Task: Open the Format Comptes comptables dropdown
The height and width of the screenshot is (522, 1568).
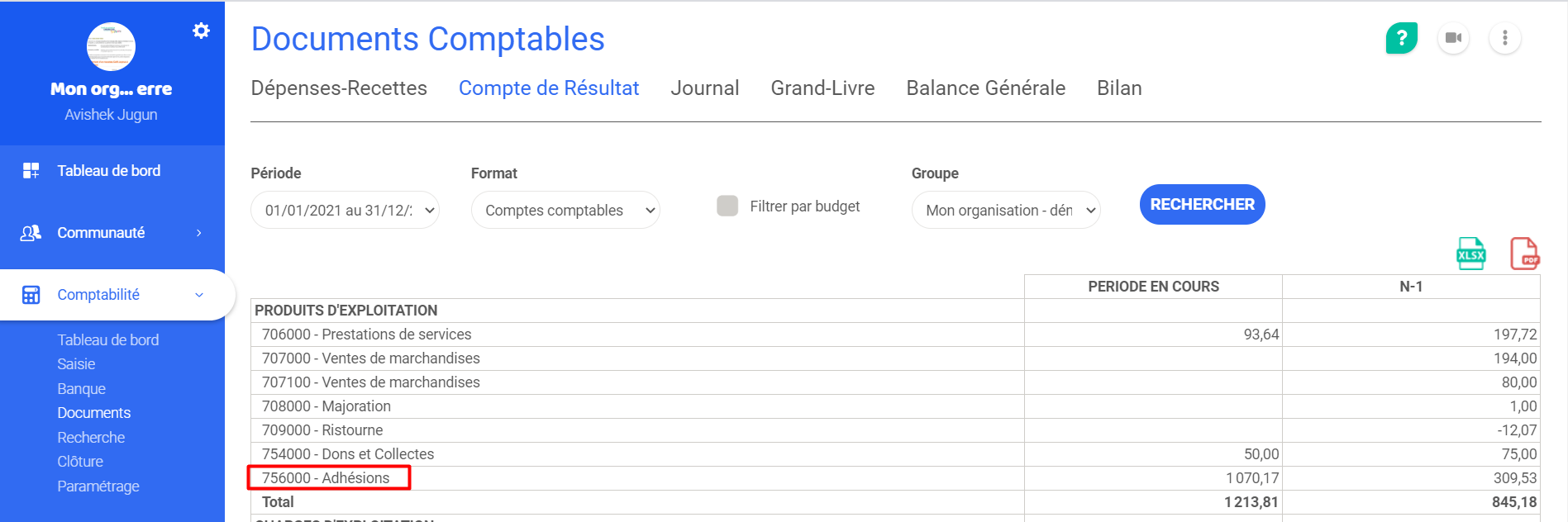Action: [x=565, y=210]
